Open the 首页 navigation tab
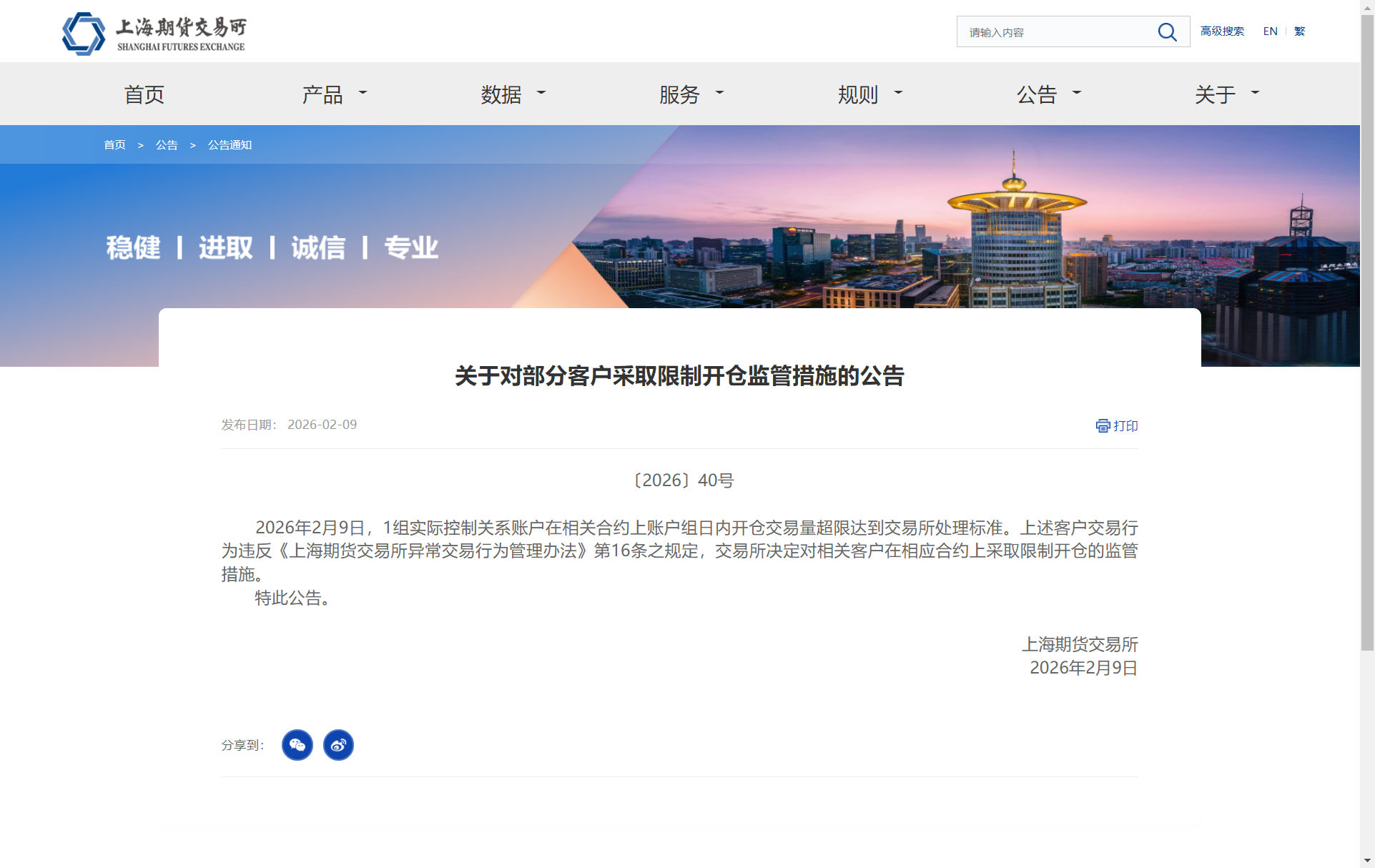1375x868 pixels. [x=144, y=94]
